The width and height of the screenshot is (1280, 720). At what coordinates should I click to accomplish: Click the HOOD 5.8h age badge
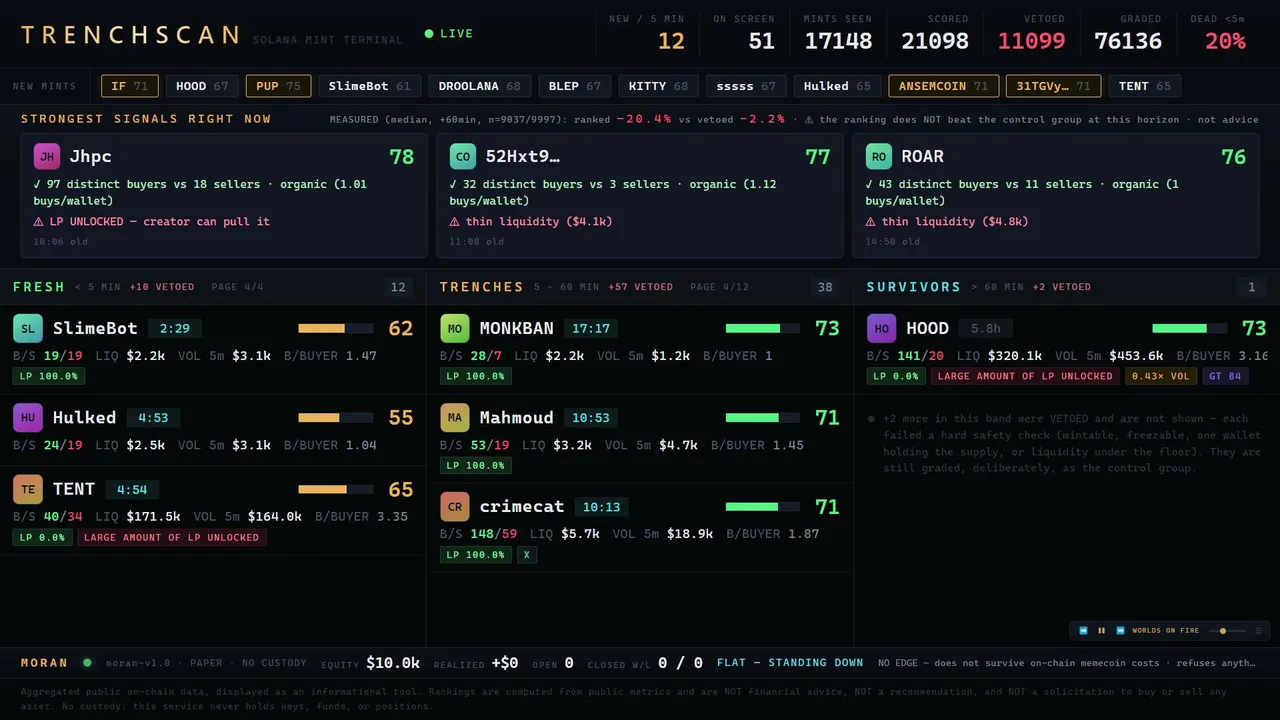point(986,328)
